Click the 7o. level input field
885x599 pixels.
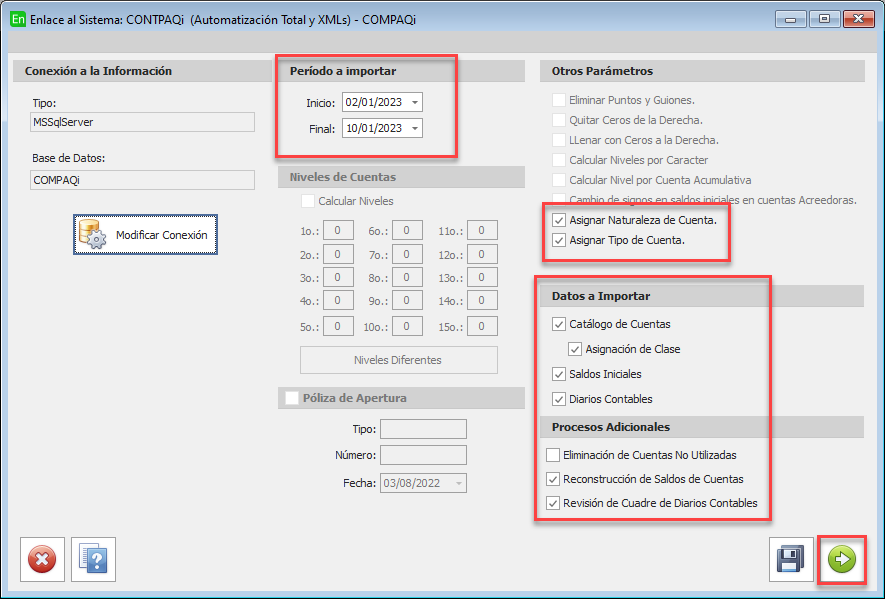(407, 255)
